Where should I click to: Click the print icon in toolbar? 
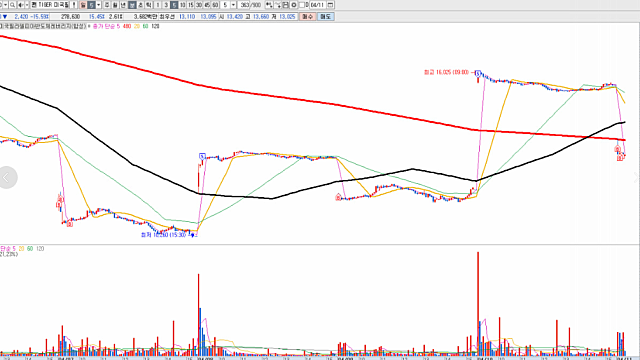pos(286,5)
